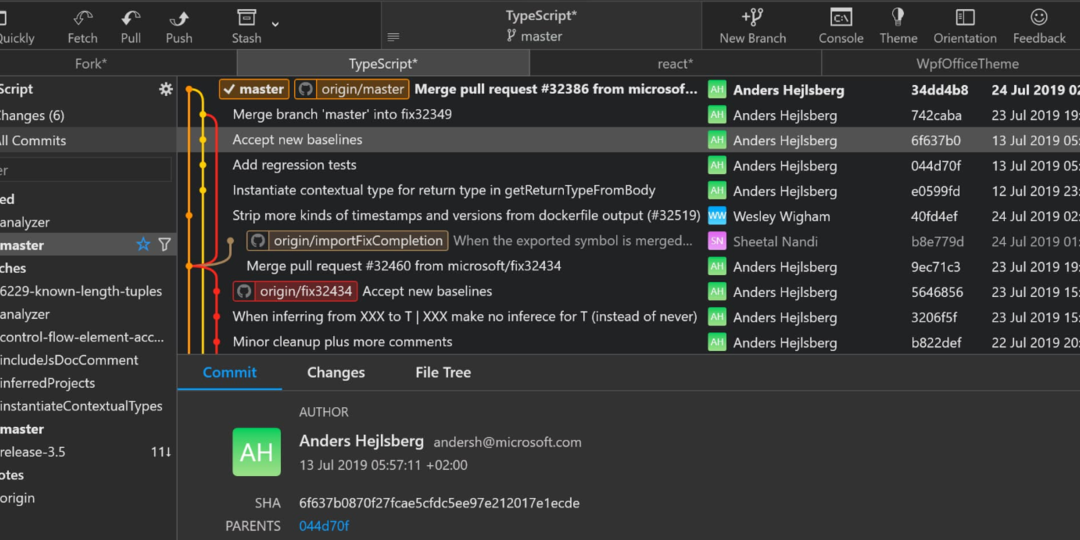The image size is (1080, 540).
Task: Open the Stash dropdown arrow
Action: coord(275,24)
